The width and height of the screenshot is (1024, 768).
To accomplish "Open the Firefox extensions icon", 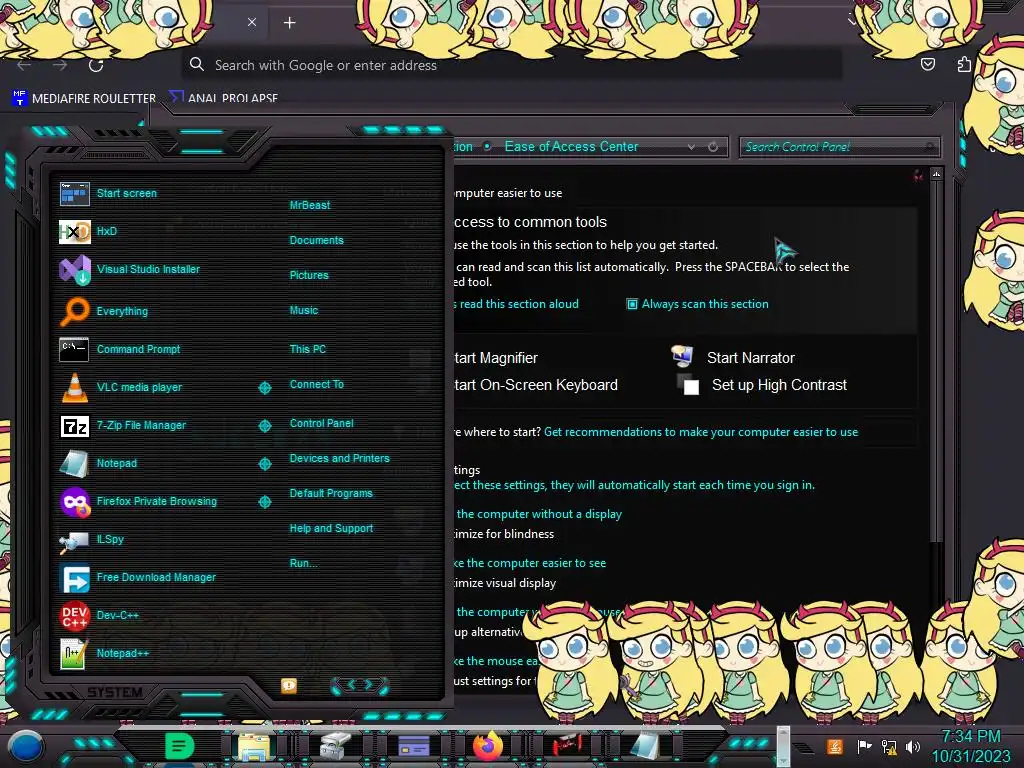I will [964, 64].
